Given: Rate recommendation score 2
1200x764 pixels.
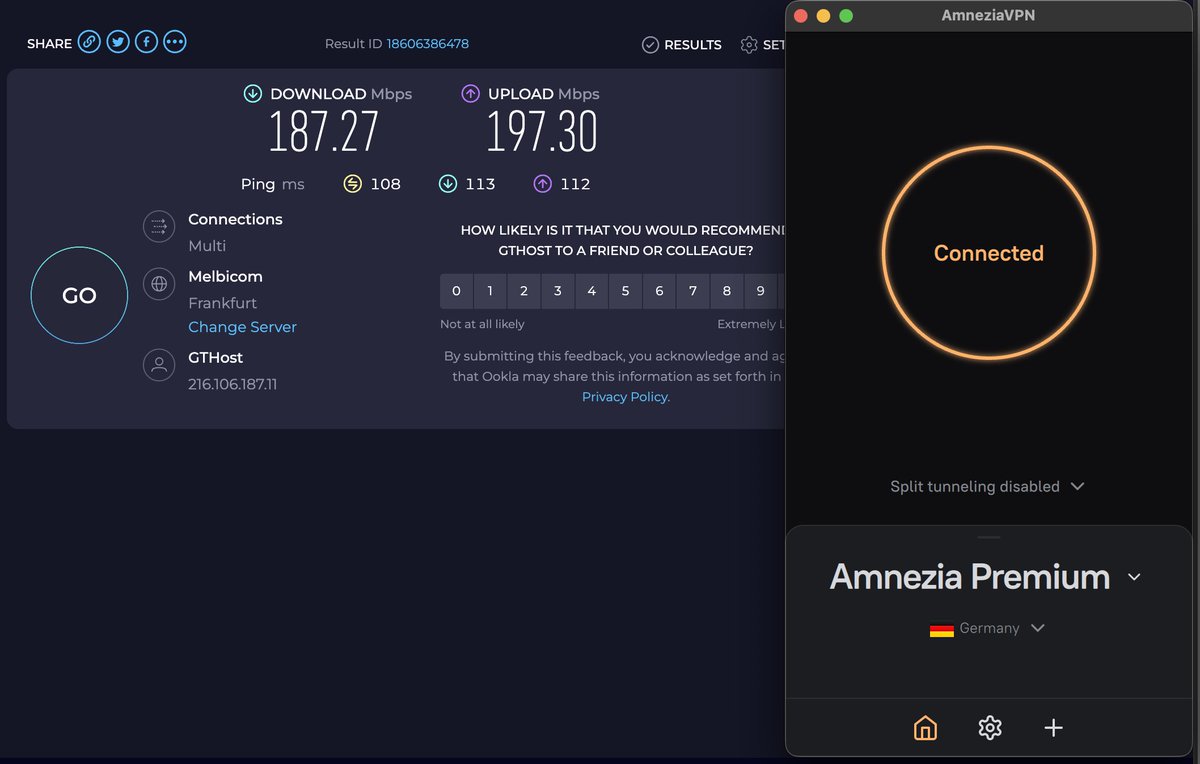Looking at the screenshot, I should [x=524, y=291].
